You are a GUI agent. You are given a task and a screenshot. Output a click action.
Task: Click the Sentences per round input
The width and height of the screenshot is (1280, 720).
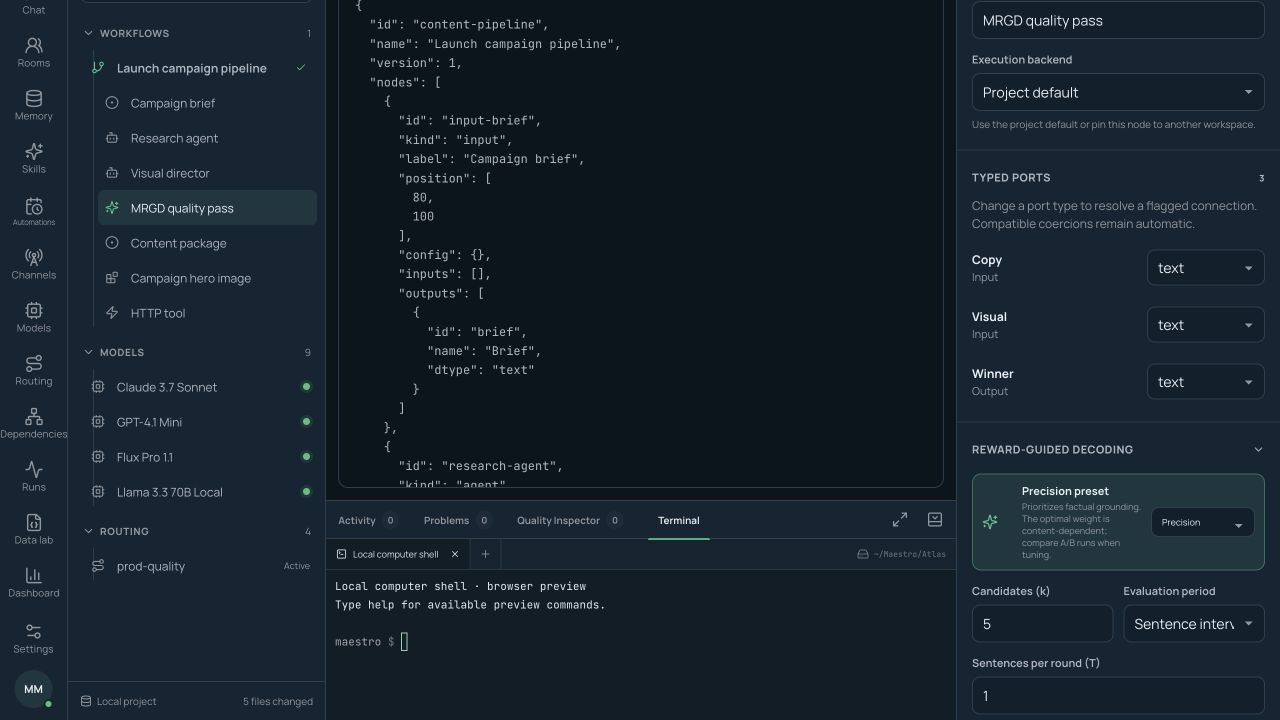(x=1118, y=696)
